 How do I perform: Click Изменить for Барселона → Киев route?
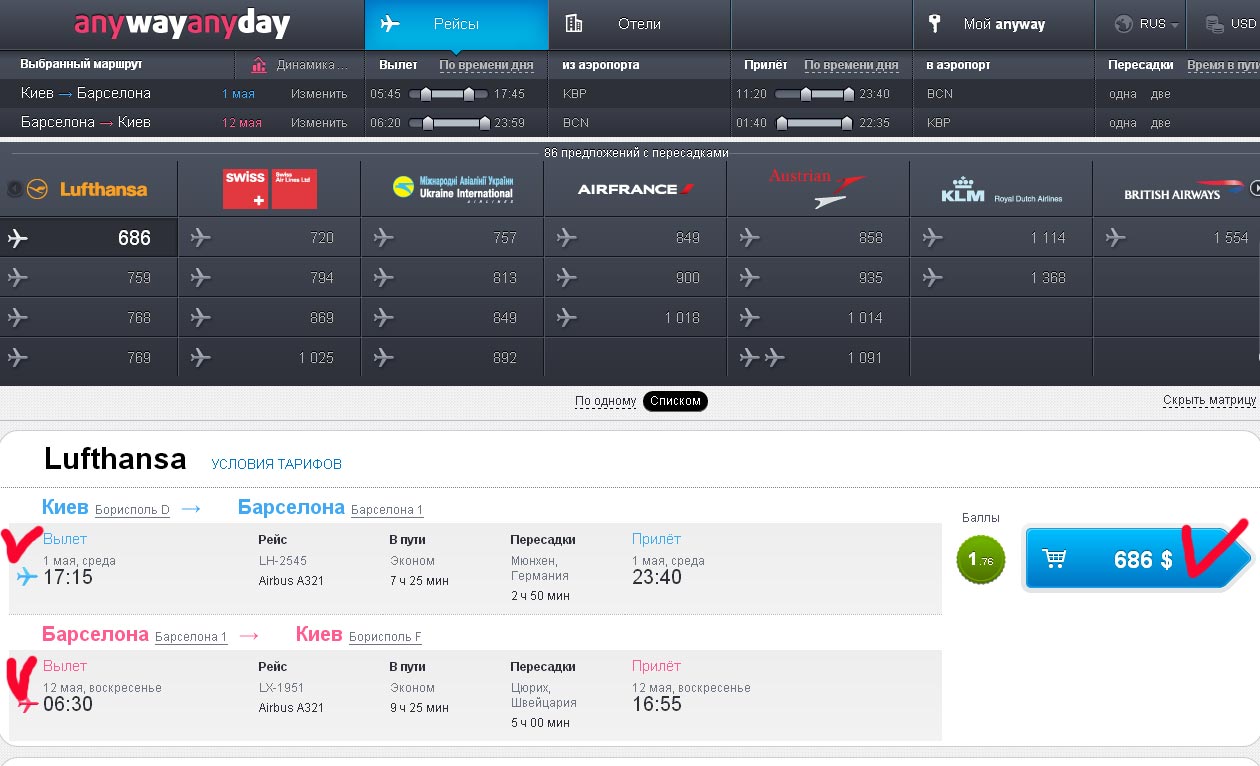point(319,123)
